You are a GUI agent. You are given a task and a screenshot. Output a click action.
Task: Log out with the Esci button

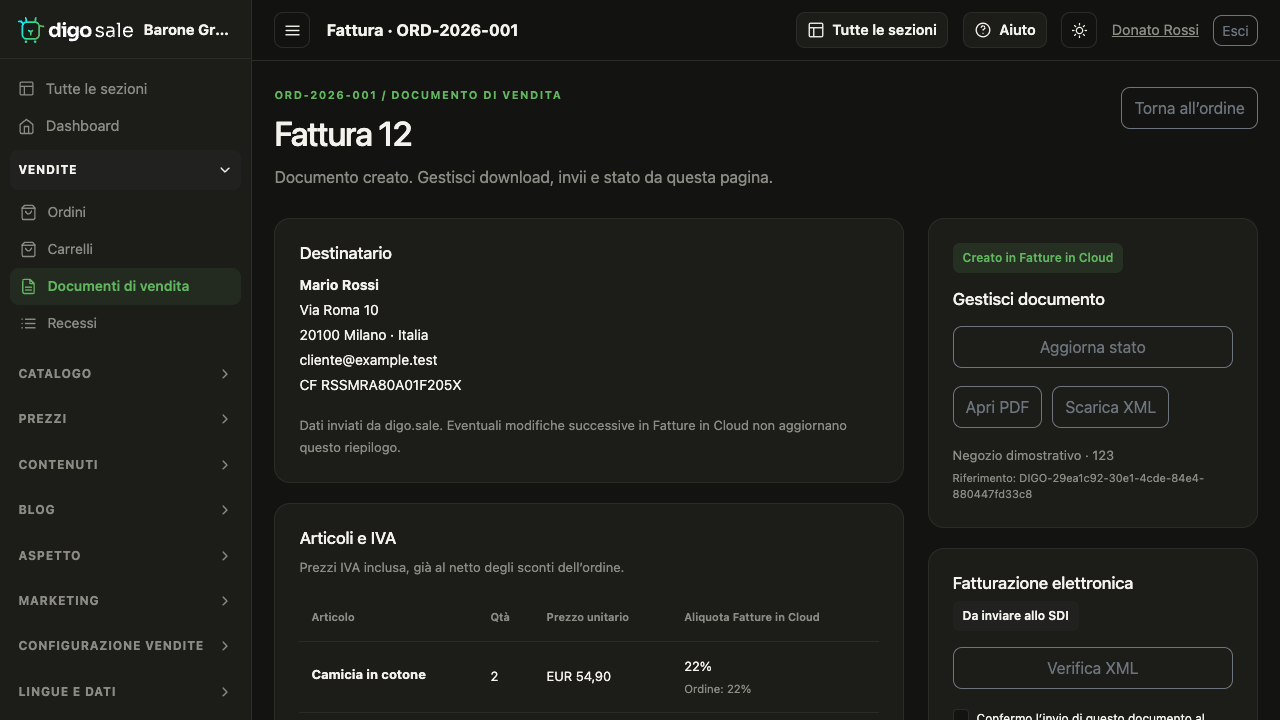pyautogui.click(x=1235, y=30)
